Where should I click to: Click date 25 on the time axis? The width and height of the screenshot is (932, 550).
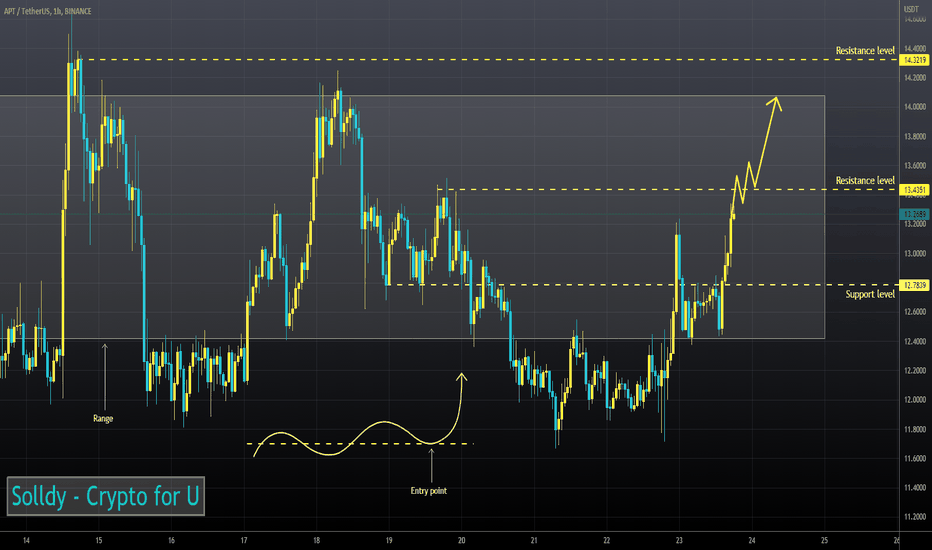824,540
